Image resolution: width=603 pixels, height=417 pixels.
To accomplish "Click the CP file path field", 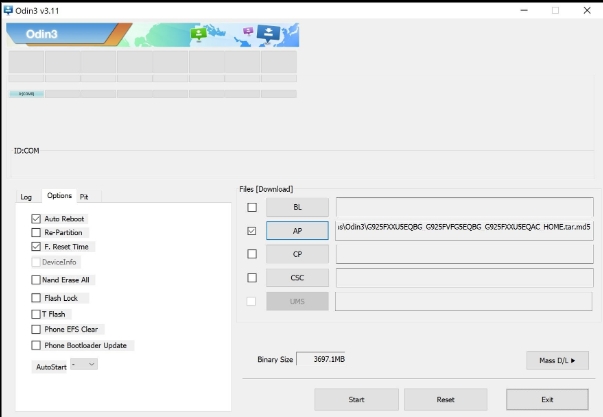I will click(x=465, y=254).
